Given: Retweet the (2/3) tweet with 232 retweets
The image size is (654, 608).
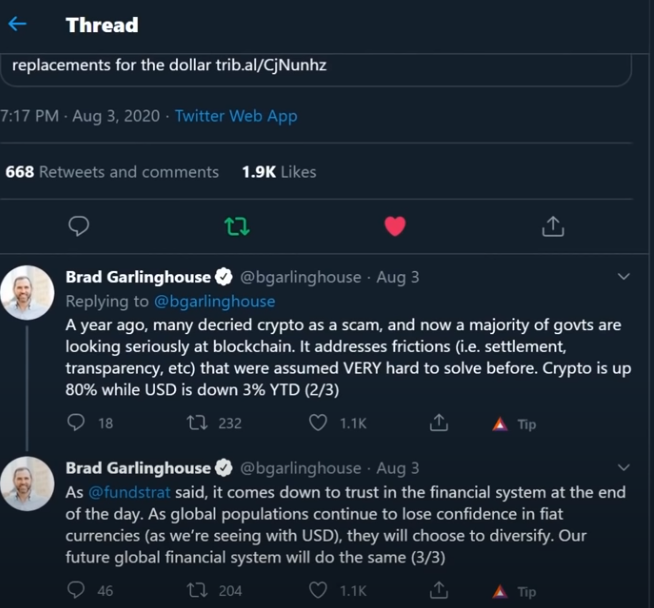Looking at the screenshot, I should [198, 423].
